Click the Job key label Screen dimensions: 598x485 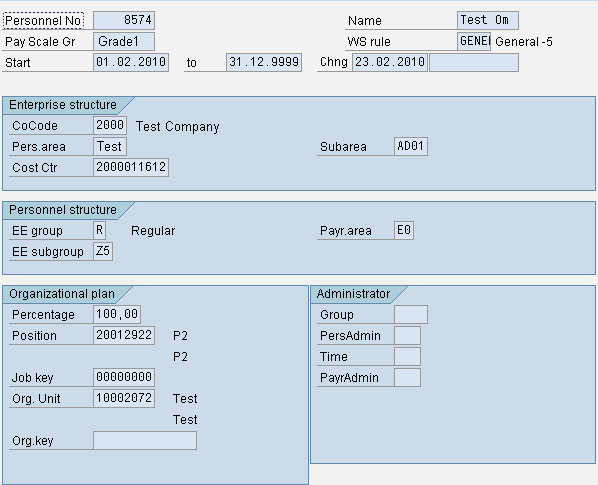[x=32, y=378]
